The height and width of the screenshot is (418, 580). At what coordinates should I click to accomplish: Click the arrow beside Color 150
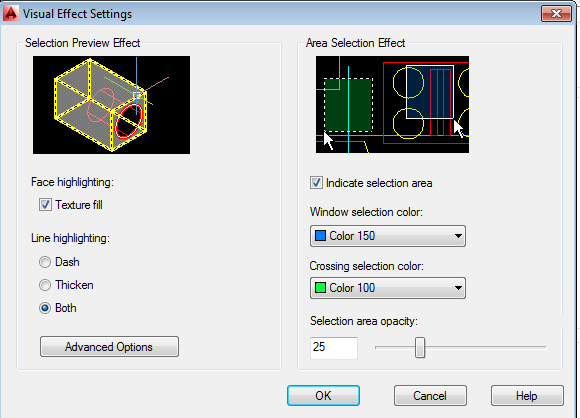458,236
